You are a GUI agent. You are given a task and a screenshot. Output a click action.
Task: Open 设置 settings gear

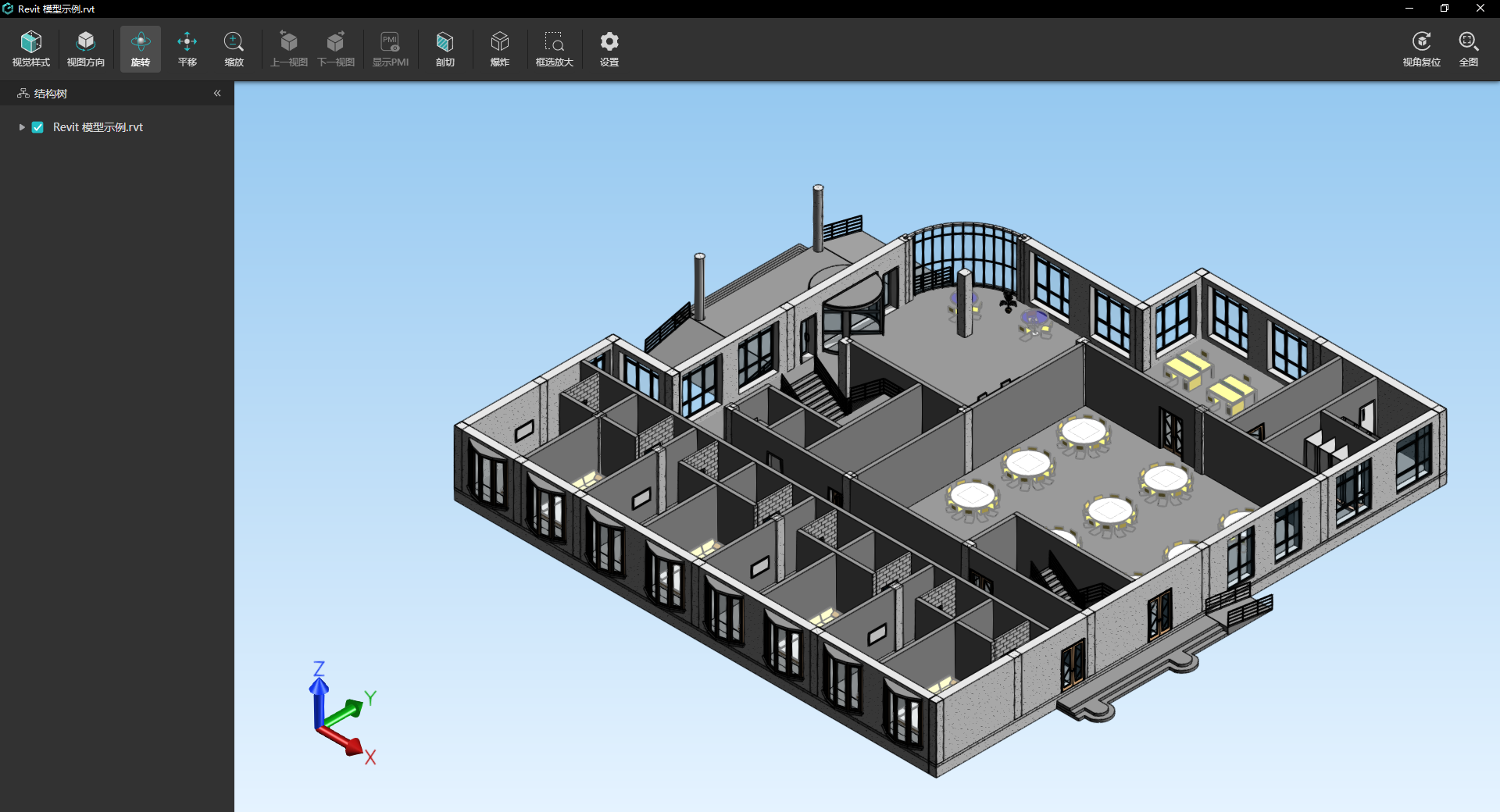(609, 48)
